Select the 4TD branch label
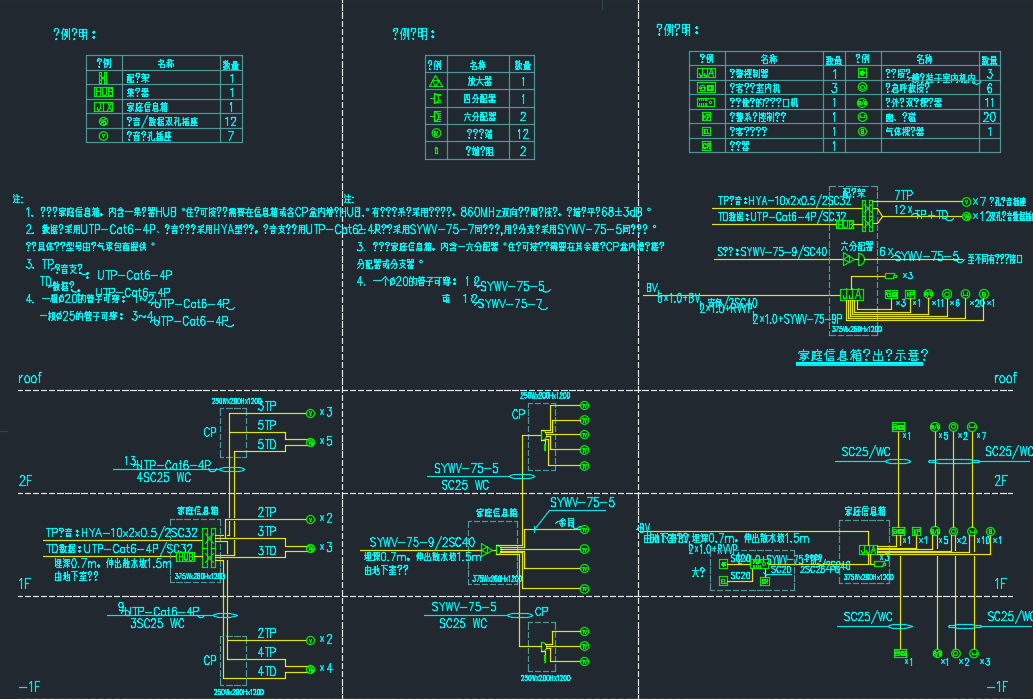The height and width of the screenshot is (699, 1033). (267, 671)
